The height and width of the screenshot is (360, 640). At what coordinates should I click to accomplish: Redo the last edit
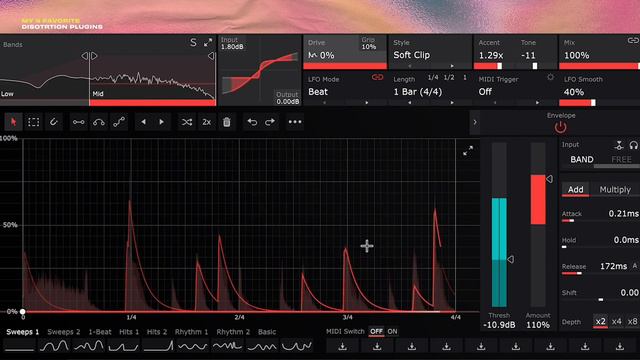point(270,122)
